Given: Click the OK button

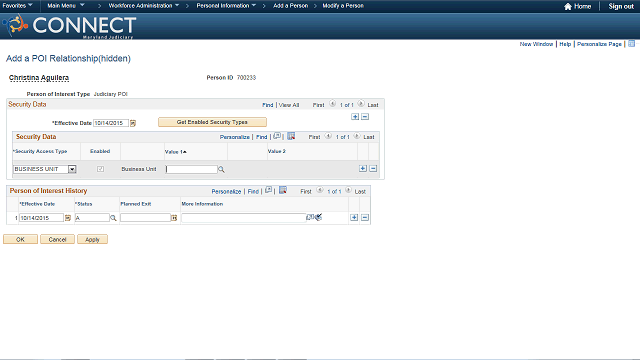Looking at the screenshot, I should [x=20, y=240].
